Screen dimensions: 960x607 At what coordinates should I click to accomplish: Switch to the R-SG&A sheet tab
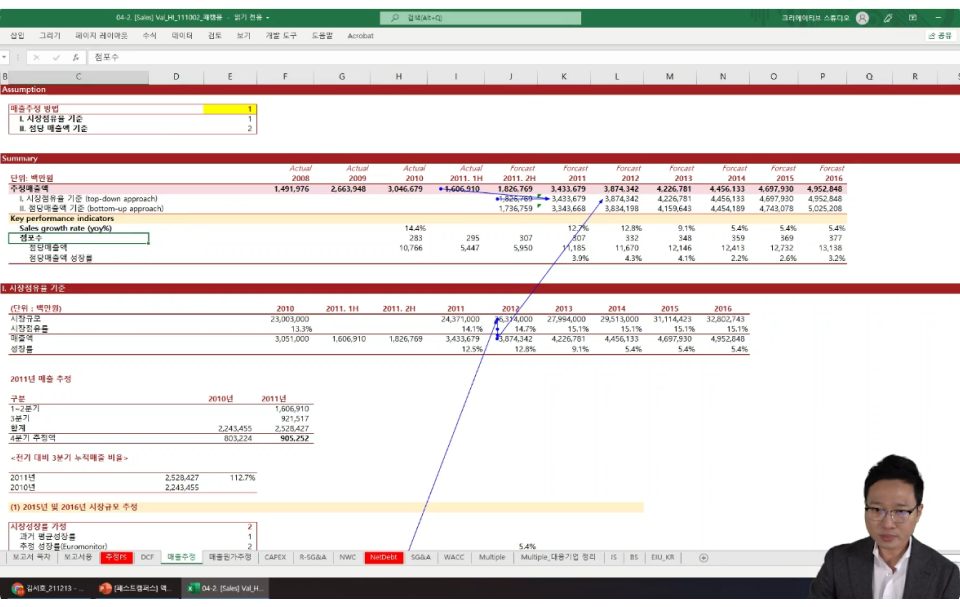point(313,557)
